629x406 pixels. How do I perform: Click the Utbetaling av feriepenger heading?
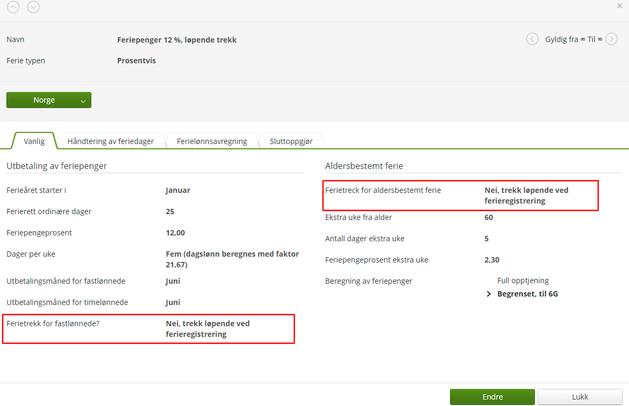coord(57,166)
